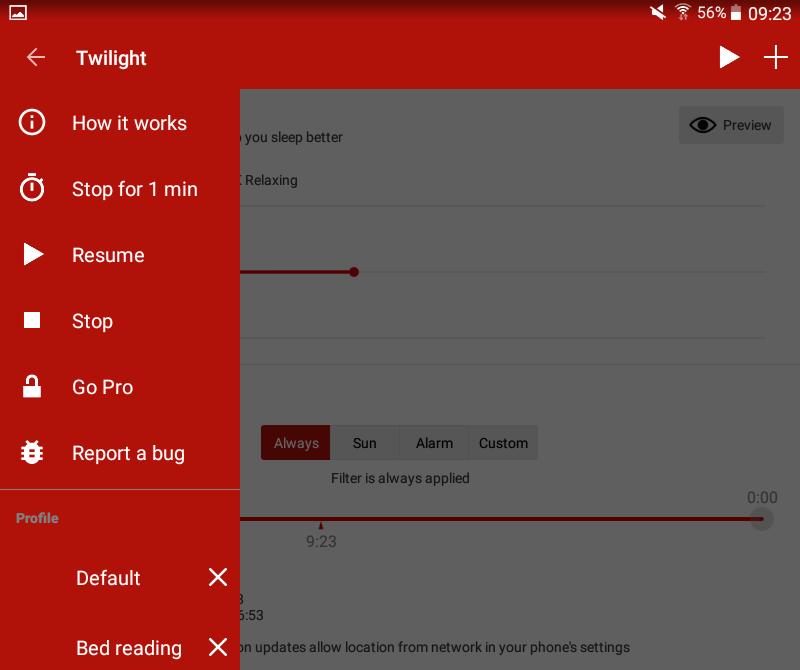Choose Stop for 1 min
The height and width of the screenshot is (670, 800).
click(120, 189)
